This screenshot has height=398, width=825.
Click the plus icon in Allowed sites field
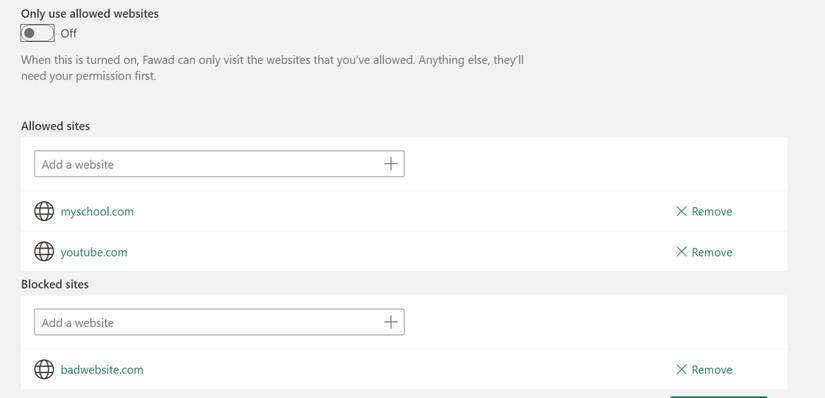390,164
